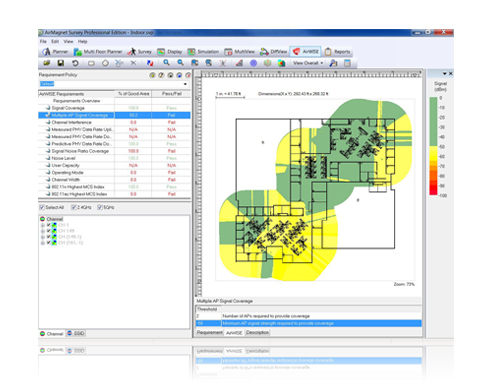Uncheck the CH 1 channel checkbox
The width and height of the screenshot is (488, 385).
click(49, 225)
